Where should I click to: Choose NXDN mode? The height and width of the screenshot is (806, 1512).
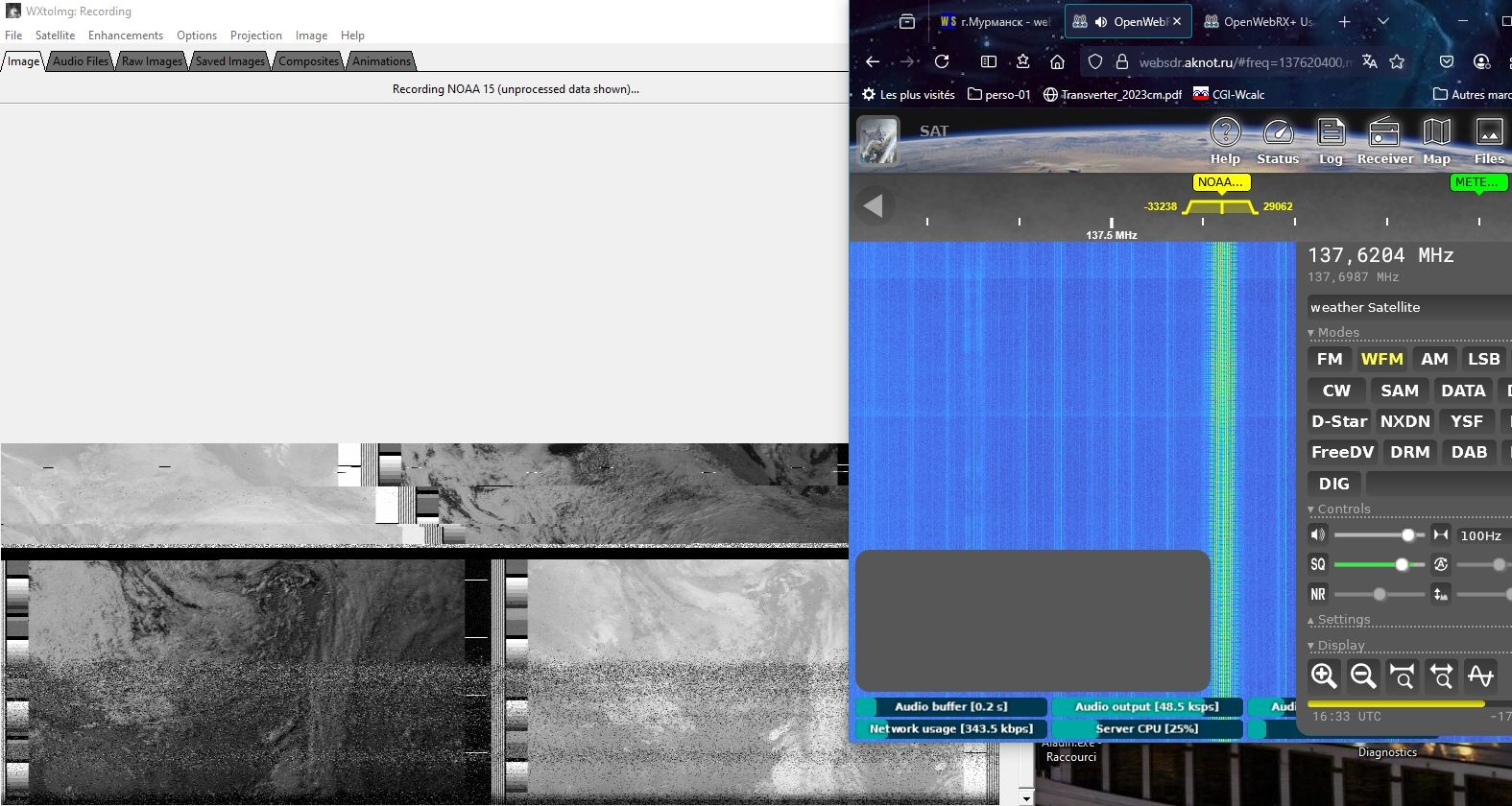[x=1404, y=421]
